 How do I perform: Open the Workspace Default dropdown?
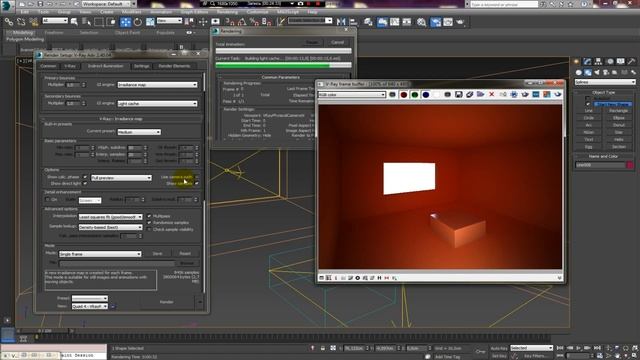click(x=106, y=4)
